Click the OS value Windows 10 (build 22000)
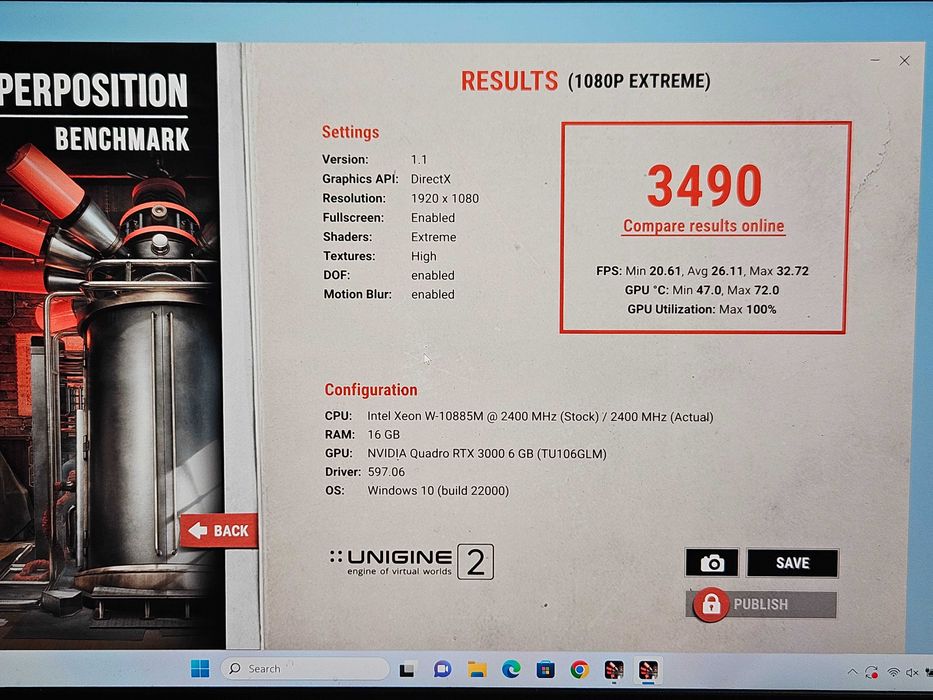Viewport: 933px width, 700px height. (438, 491)
